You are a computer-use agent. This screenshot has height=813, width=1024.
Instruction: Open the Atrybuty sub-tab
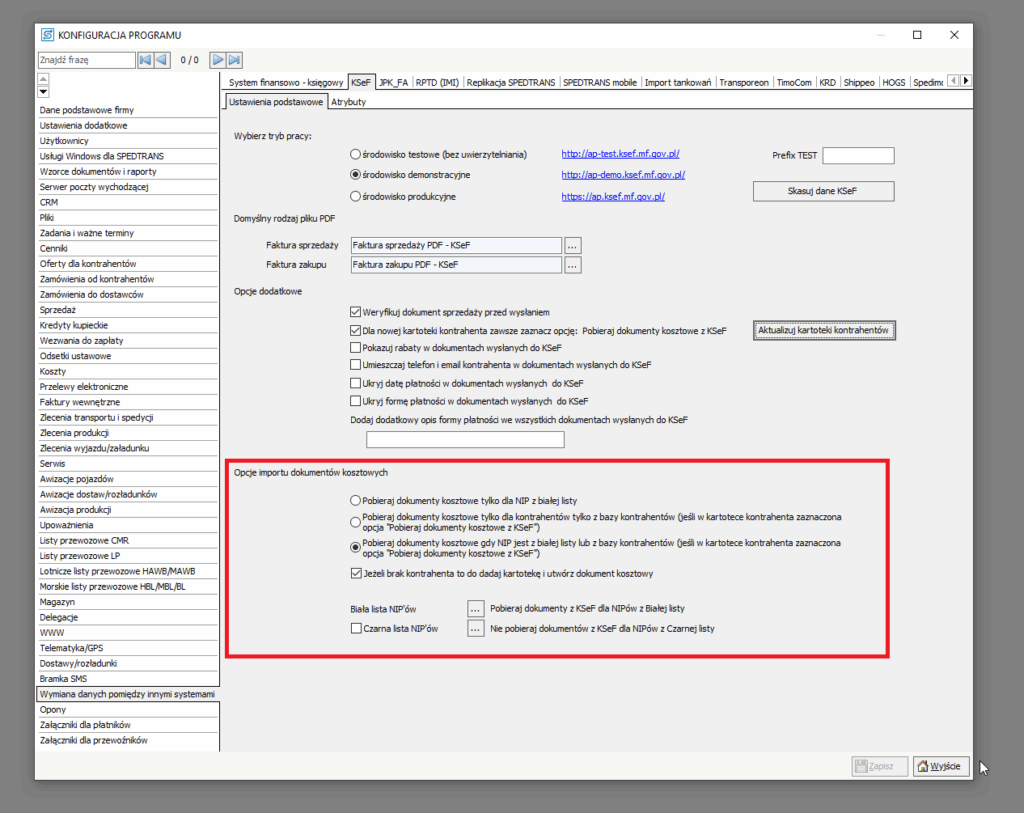(348, 102)
